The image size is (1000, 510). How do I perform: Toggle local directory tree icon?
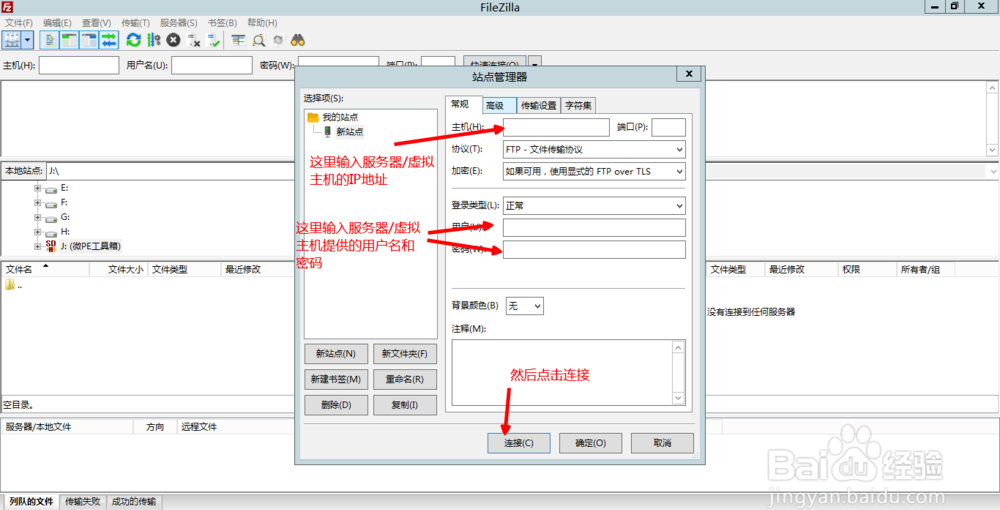tap(69, 40)
